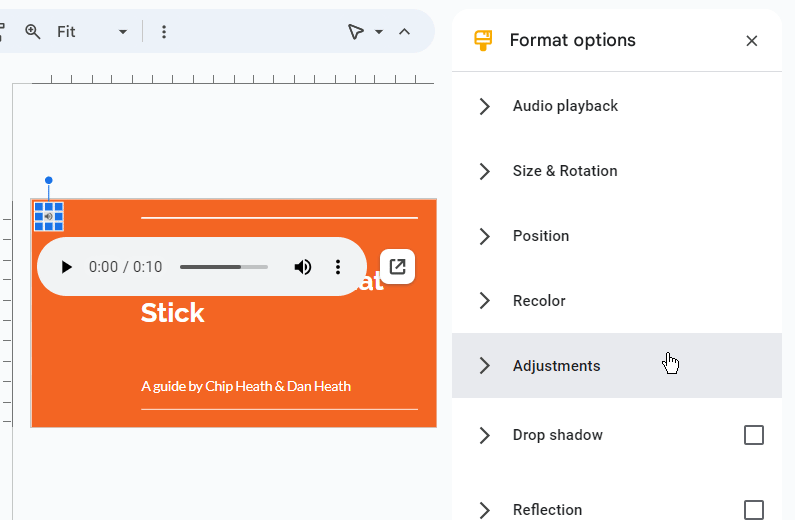Select the audio icon on slide

(x=49, y=216)
